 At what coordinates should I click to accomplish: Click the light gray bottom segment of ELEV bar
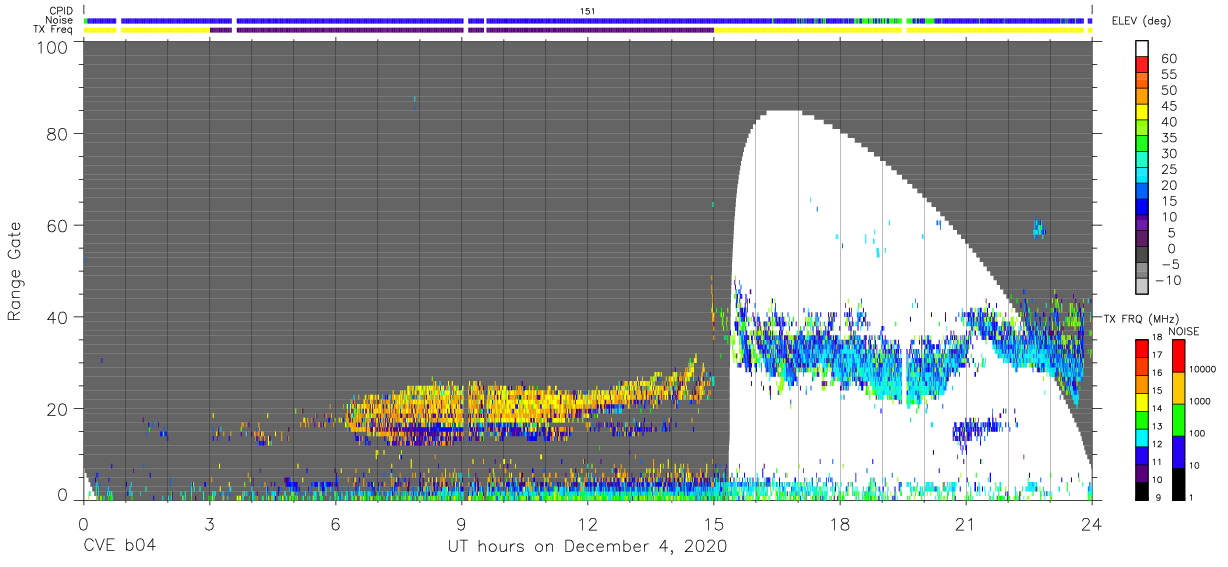point(1144,286)
